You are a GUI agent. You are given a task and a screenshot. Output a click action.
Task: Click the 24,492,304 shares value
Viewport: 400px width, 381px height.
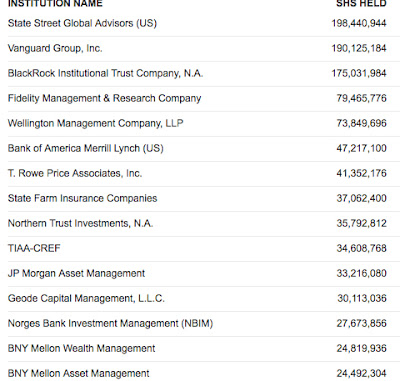[361, 373]
